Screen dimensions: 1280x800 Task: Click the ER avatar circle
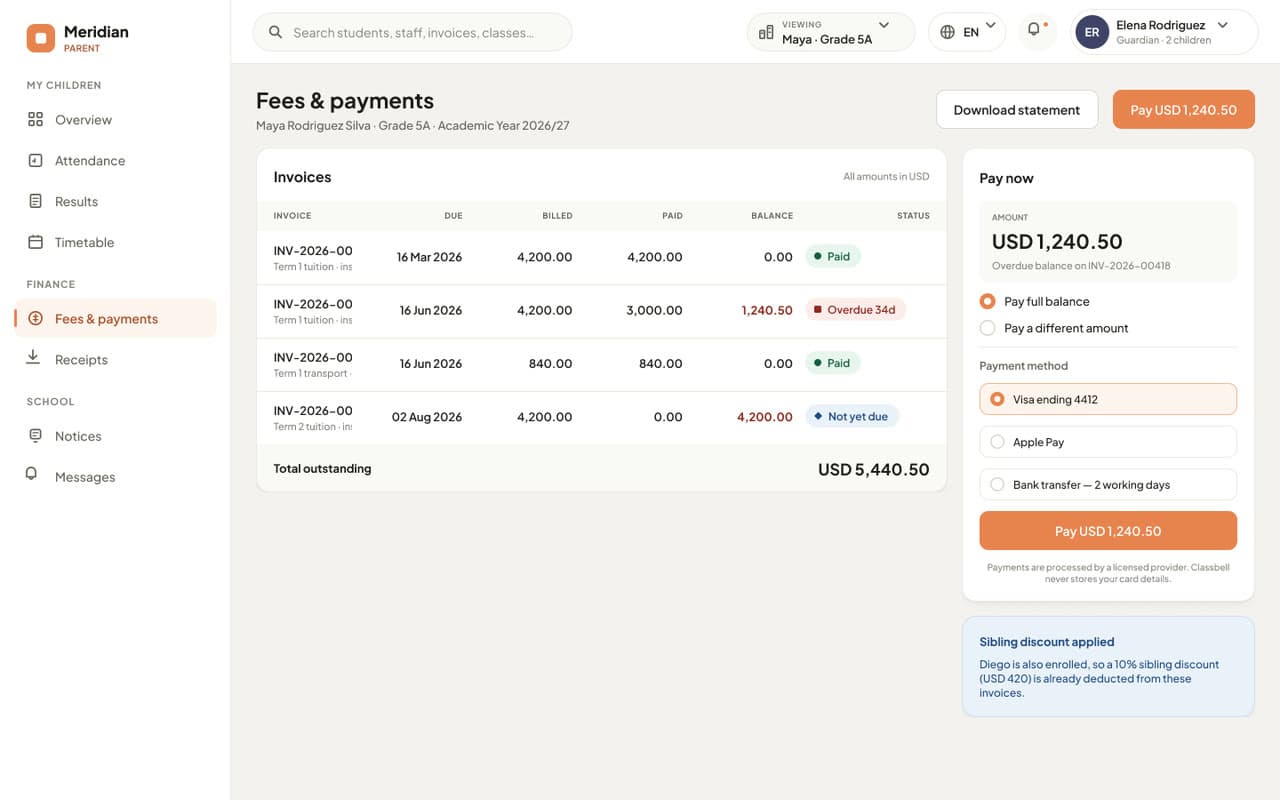click(1092, 32)
